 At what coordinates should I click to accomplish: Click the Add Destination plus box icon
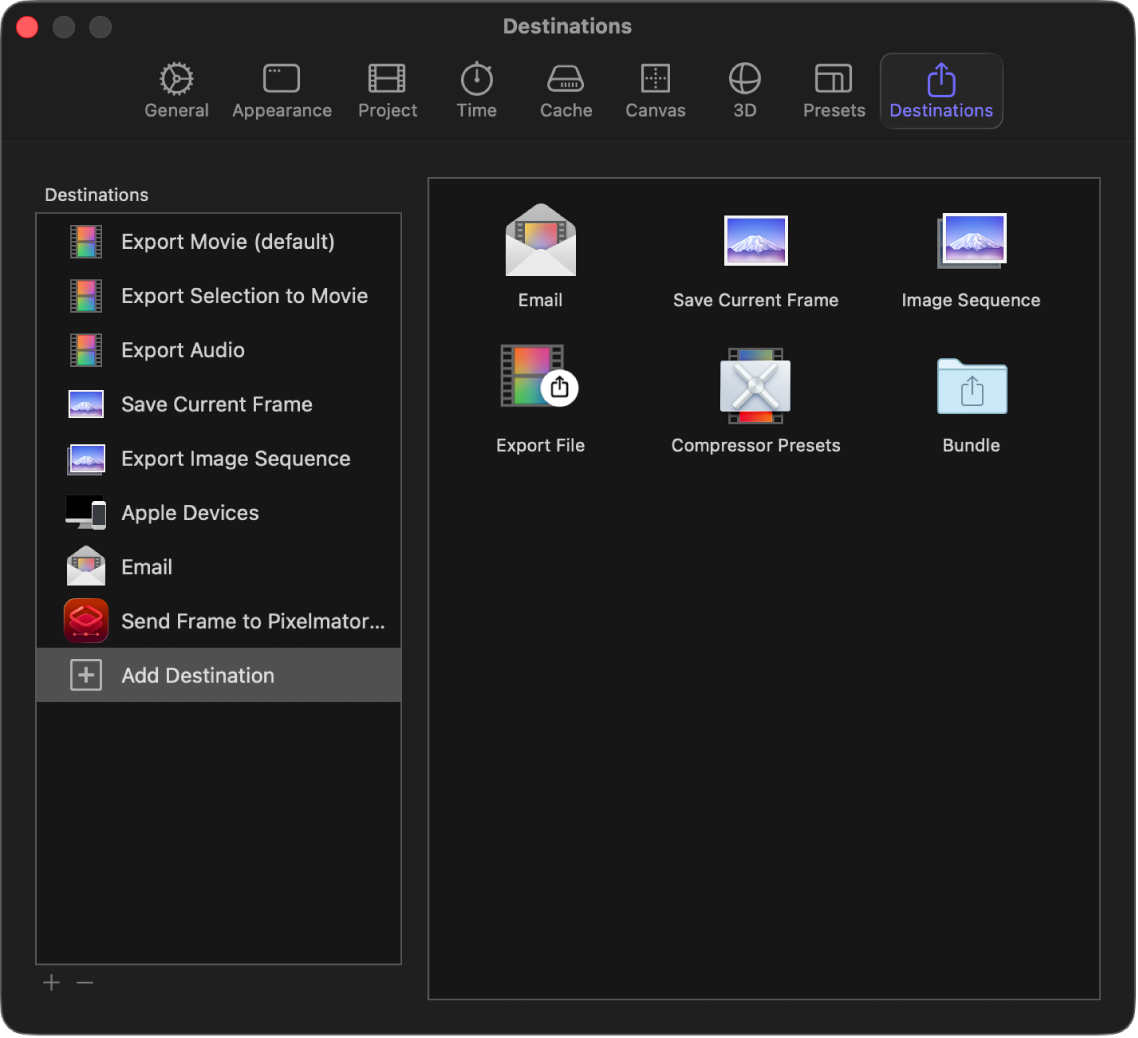[x=86, y=675]
